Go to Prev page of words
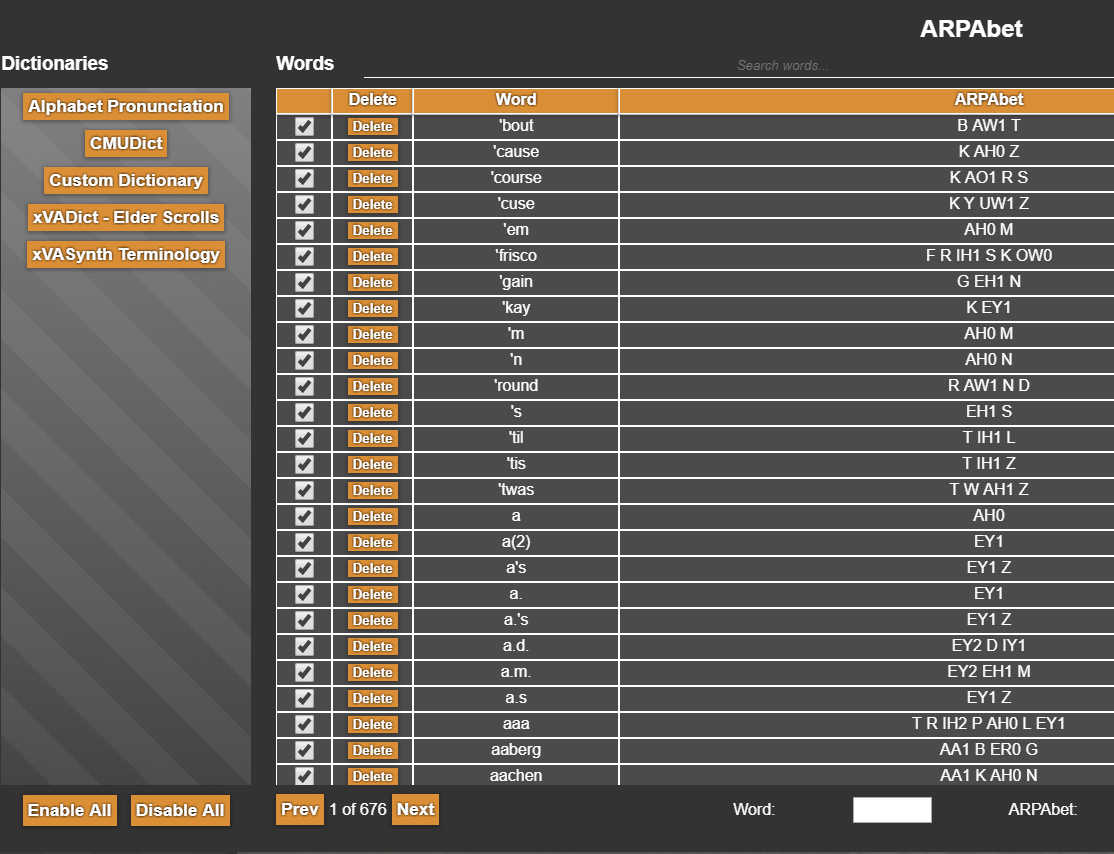 [x=299, y=810]
